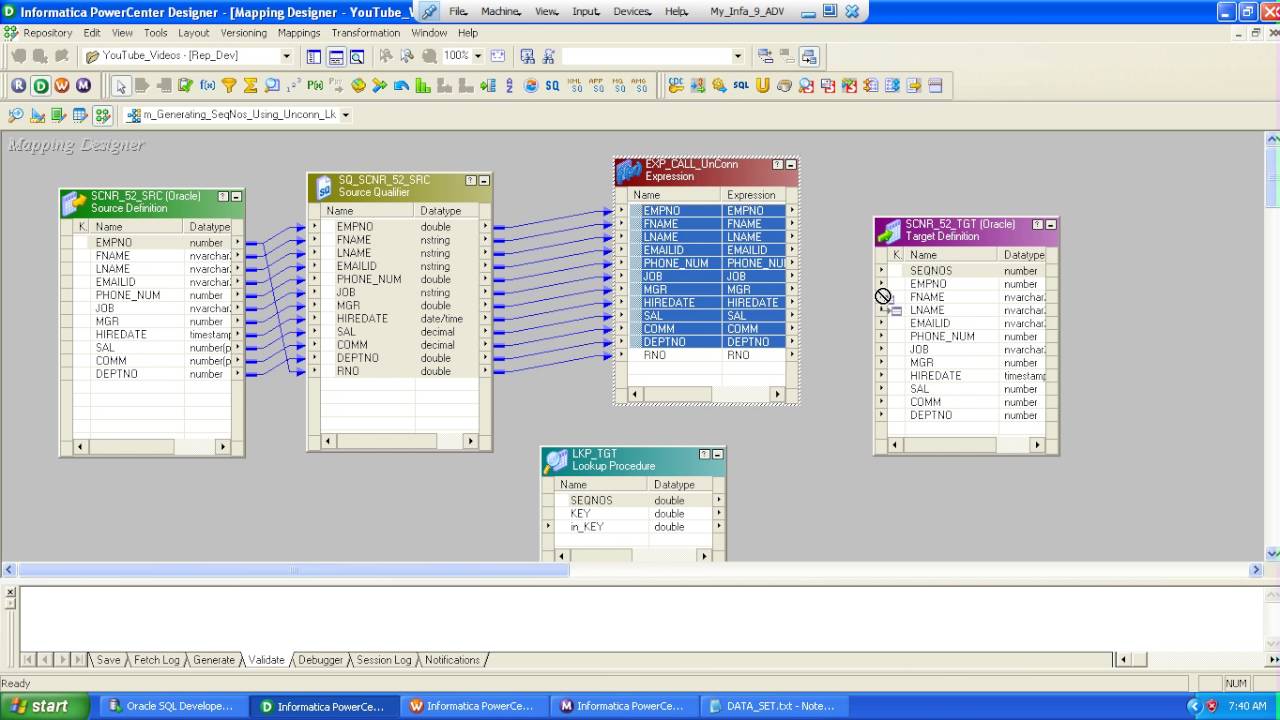Launch Workflow Monitor (M) icon
This screenshot has height=720, width=1280.
coord(83,86)
